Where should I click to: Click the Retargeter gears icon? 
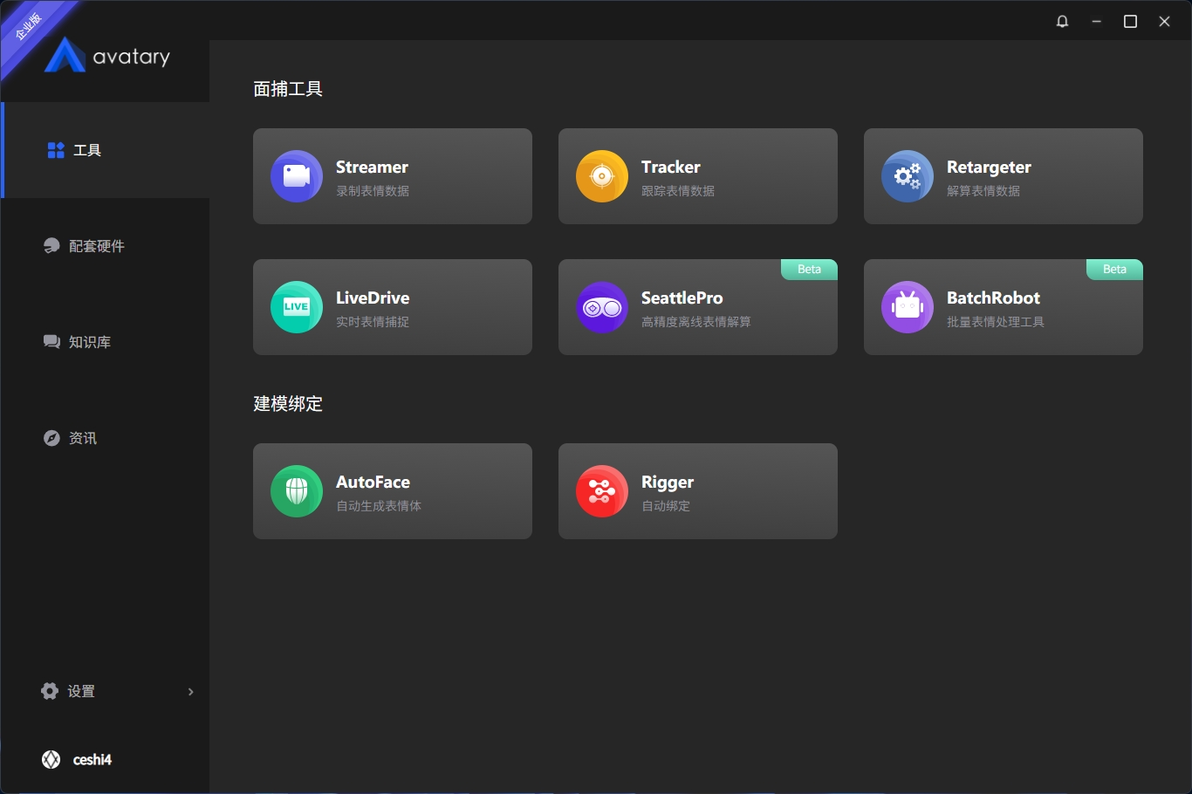[x=907, y=176]
